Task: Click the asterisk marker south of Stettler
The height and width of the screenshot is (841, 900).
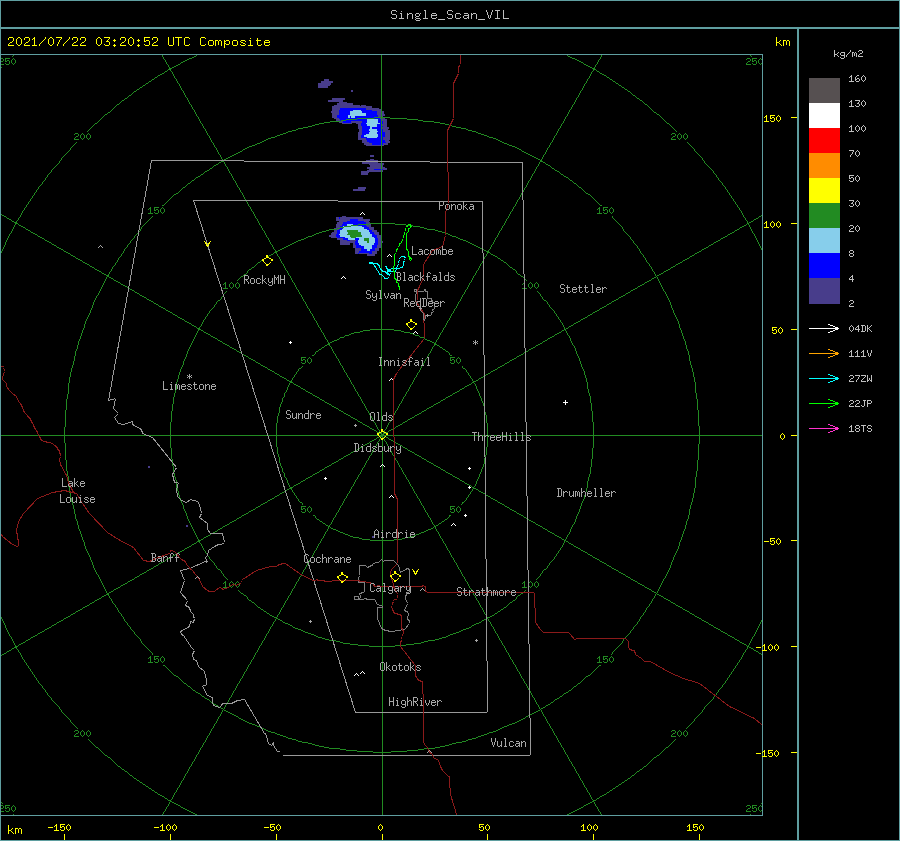Action: click(x=475, y=343)
